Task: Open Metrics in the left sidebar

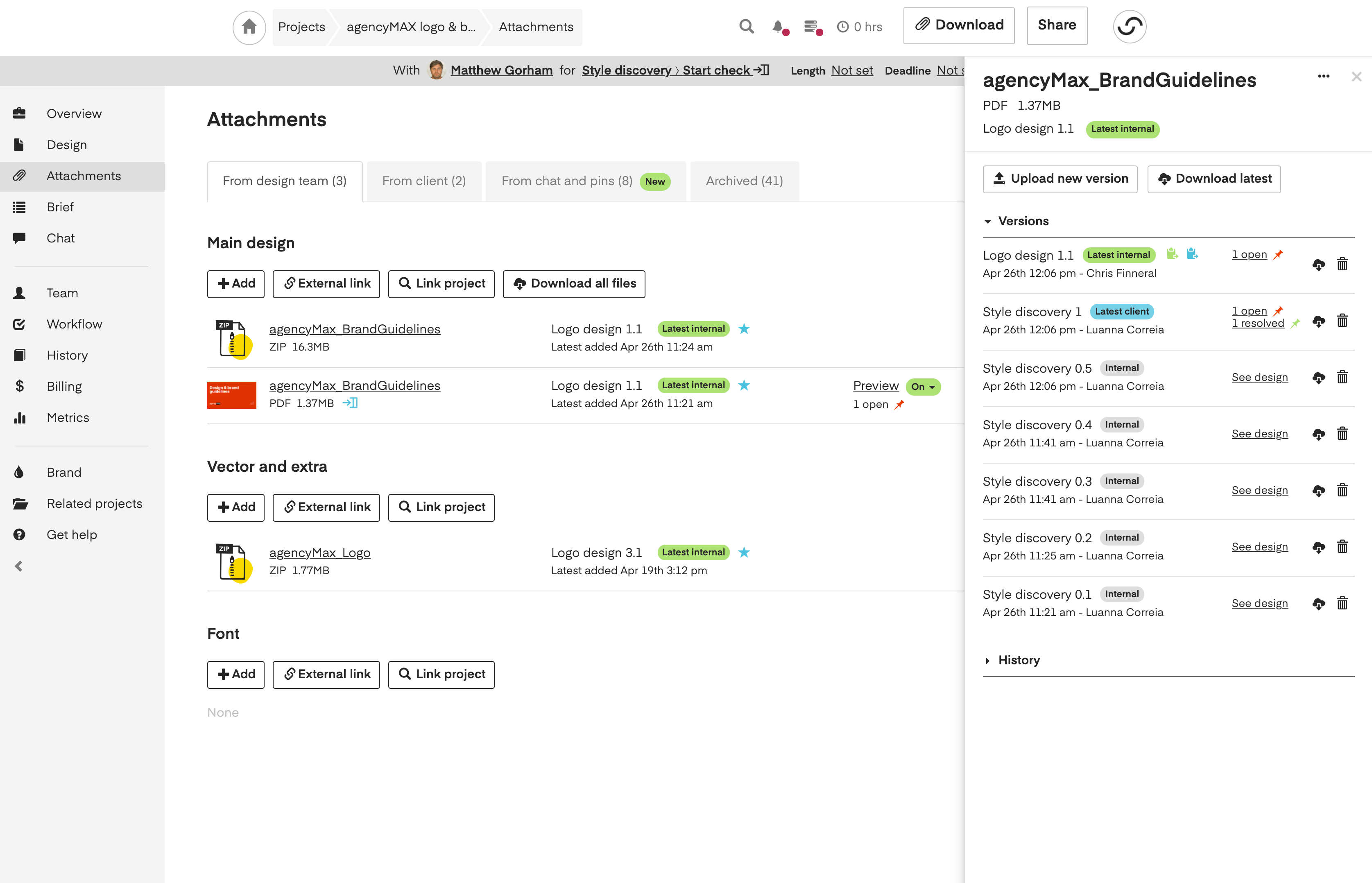Action: coord(68,417)
